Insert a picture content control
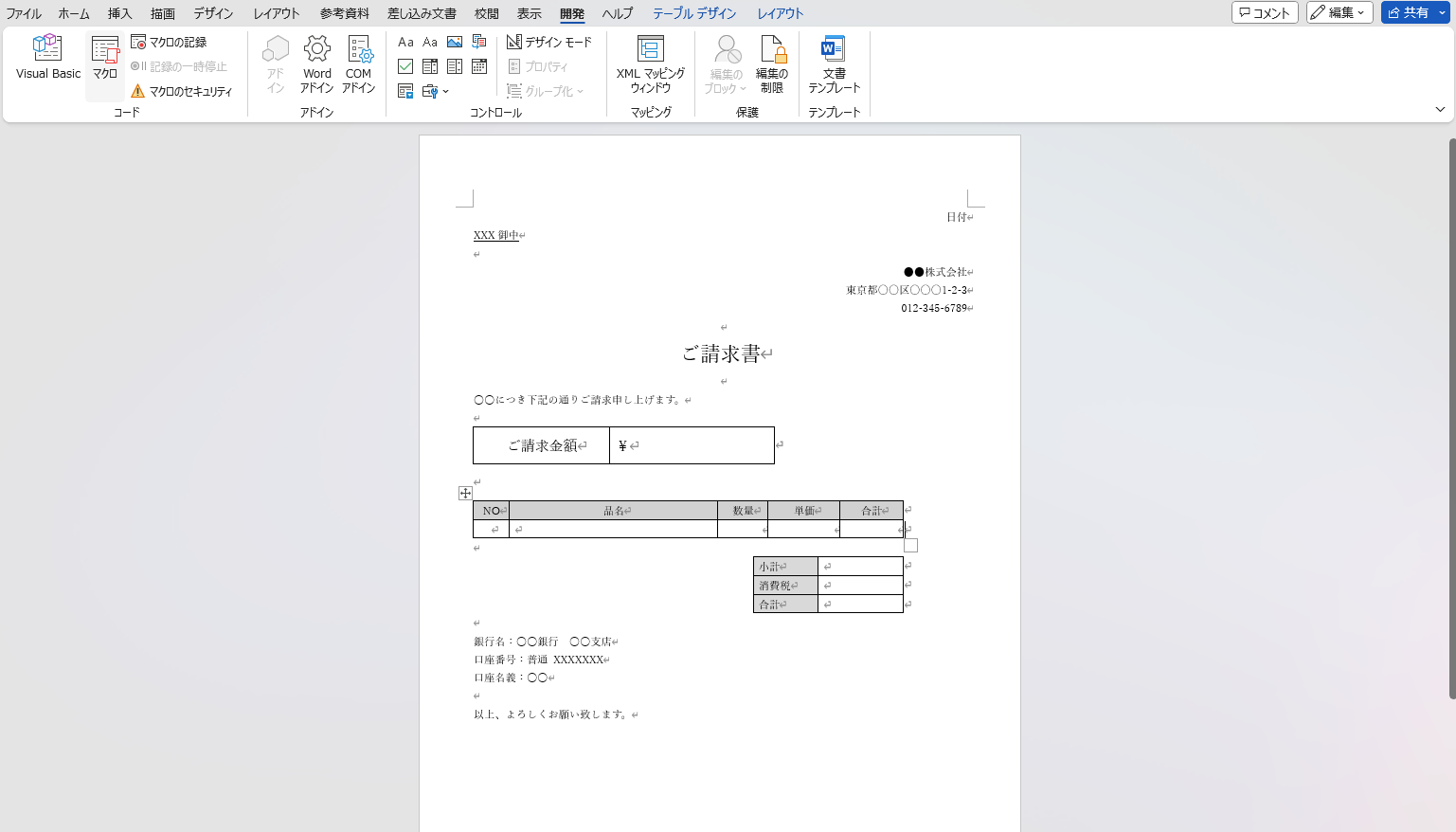This screenshot has height=832, width=1456. click(x=454, y=41)
